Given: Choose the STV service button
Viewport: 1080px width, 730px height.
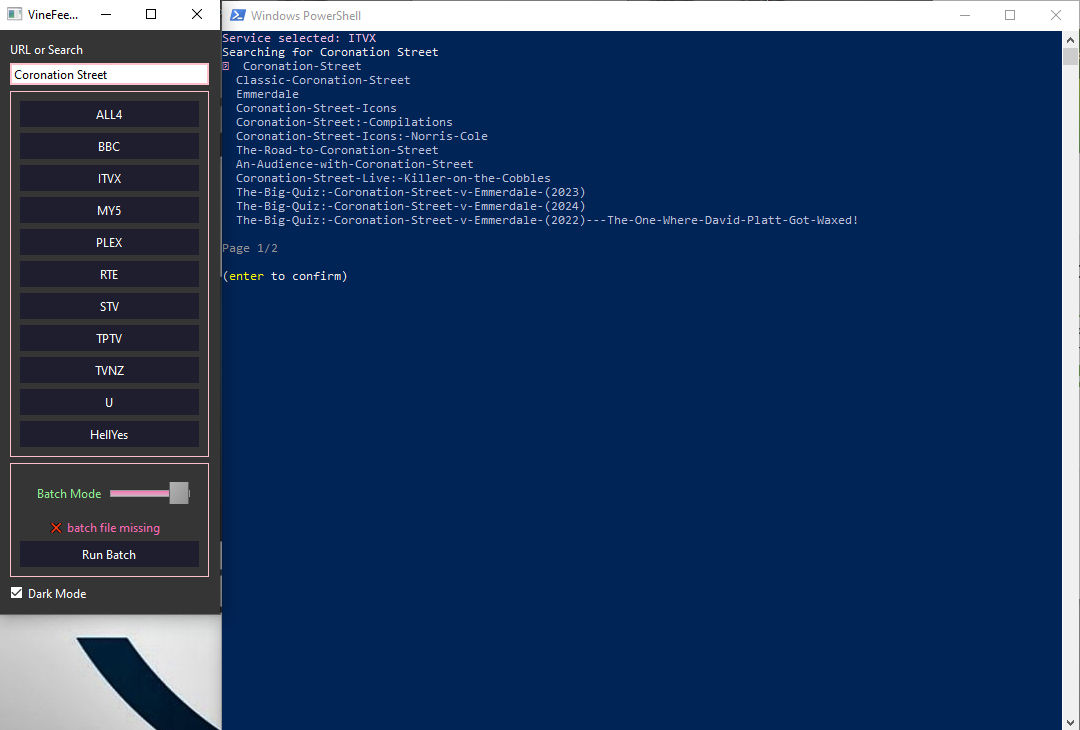Looking at the screenshot, I should coord(109,306).
